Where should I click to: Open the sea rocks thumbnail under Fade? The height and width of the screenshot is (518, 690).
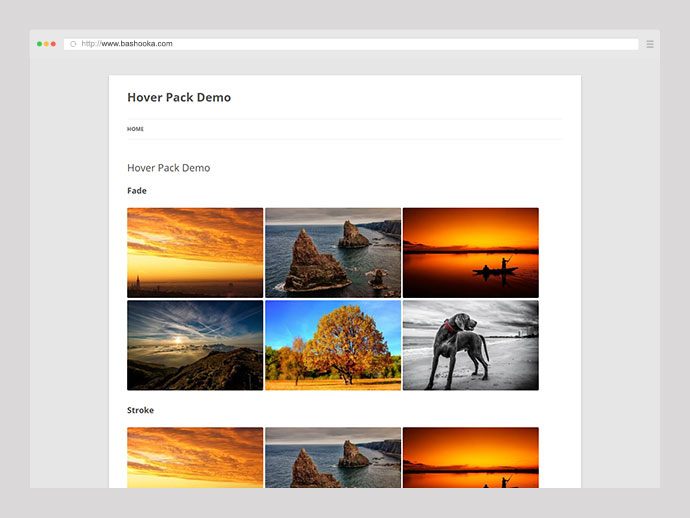[333, 253]
